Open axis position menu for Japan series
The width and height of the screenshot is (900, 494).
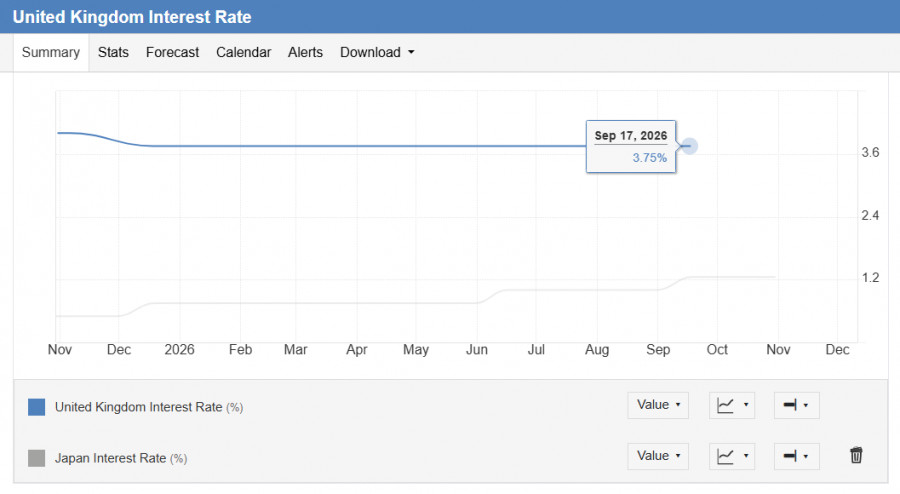796,457
